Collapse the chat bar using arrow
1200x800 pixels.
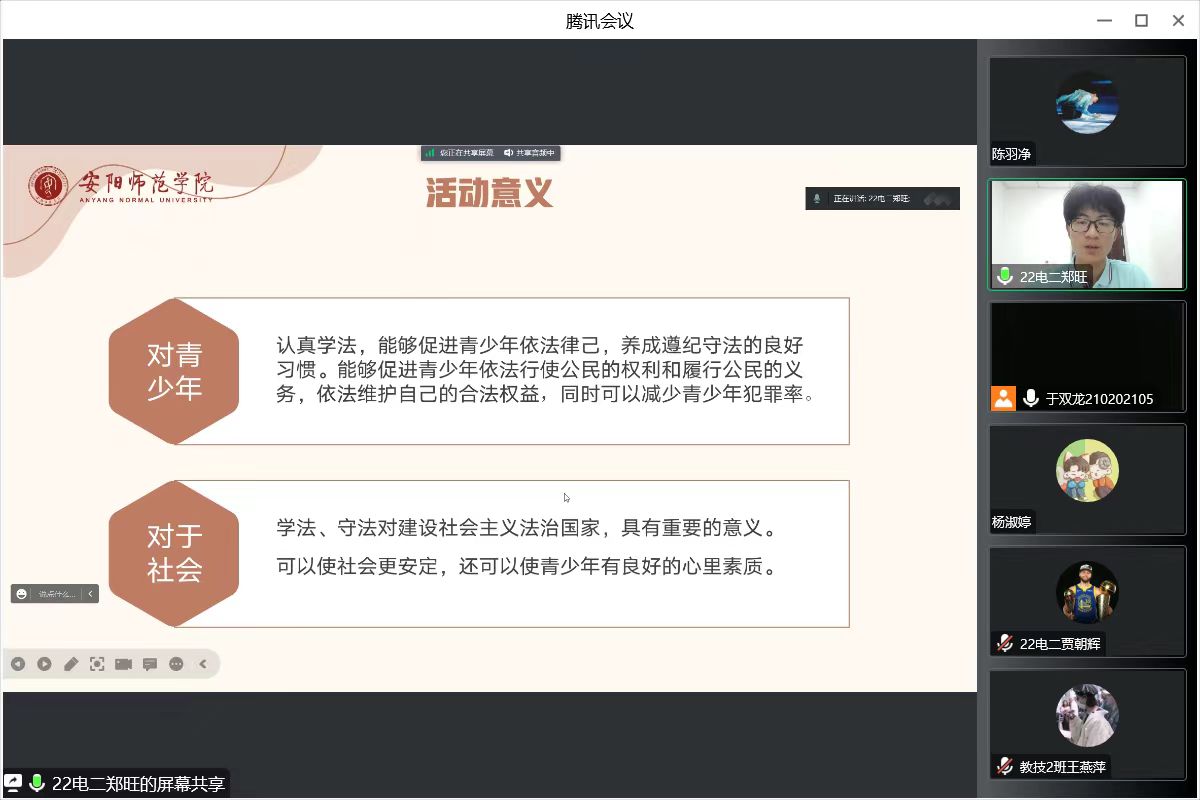[x=90, y=594]
